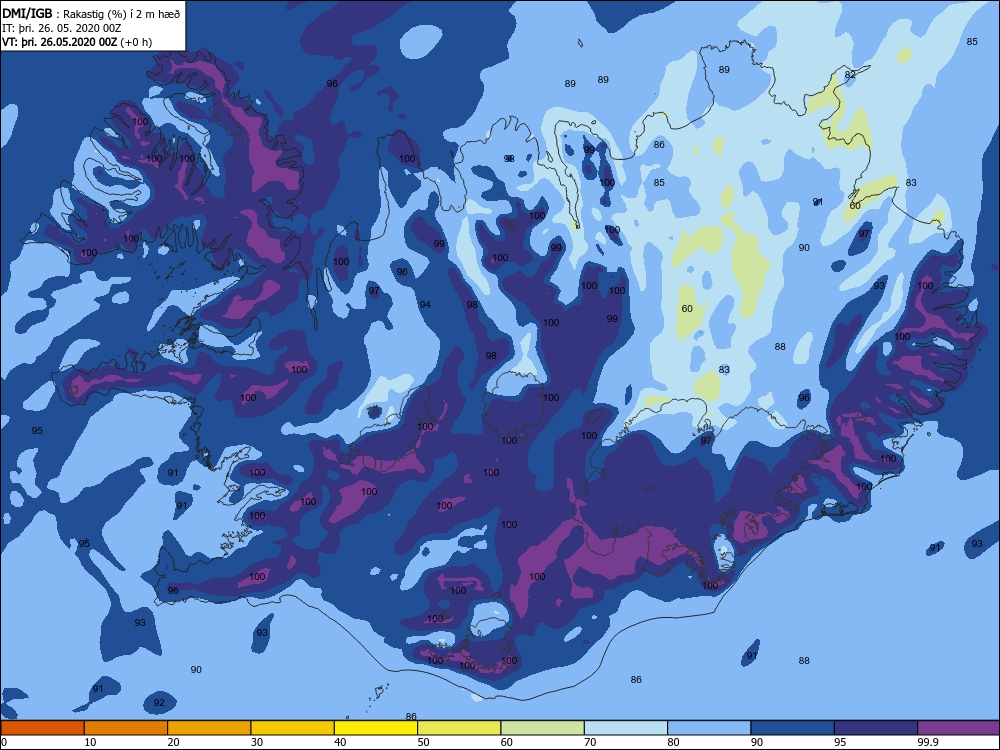Click the dark blue 90–95 legend swatch
This screenshot has width=1000, height=750.
coord(793,728)
